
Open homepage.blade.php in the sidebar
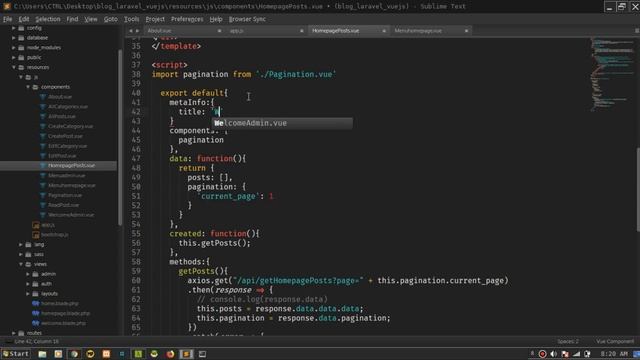66,313
